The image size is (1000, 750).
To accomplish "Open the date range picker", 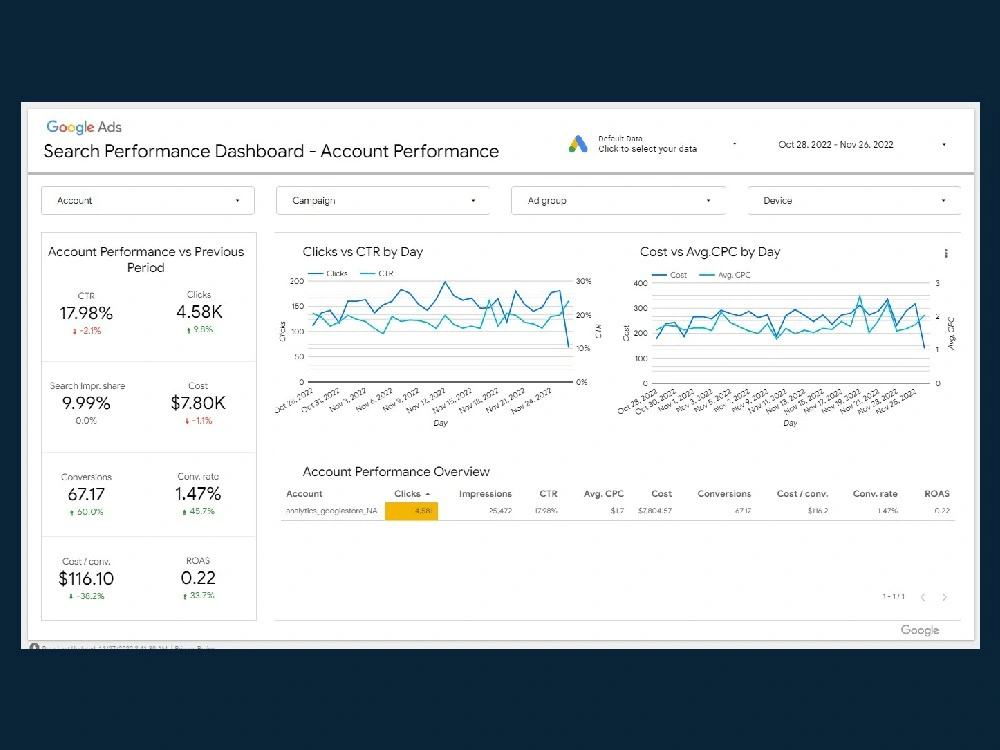I will 860,145.
